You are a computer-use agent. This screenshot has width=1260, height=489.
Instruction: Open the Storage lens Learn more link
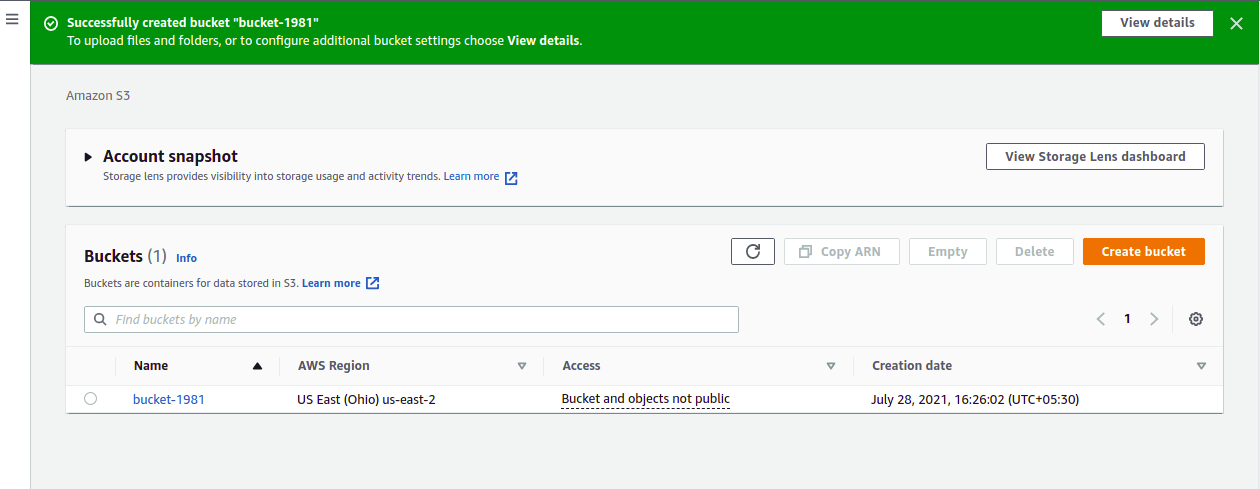coord(471,176)
